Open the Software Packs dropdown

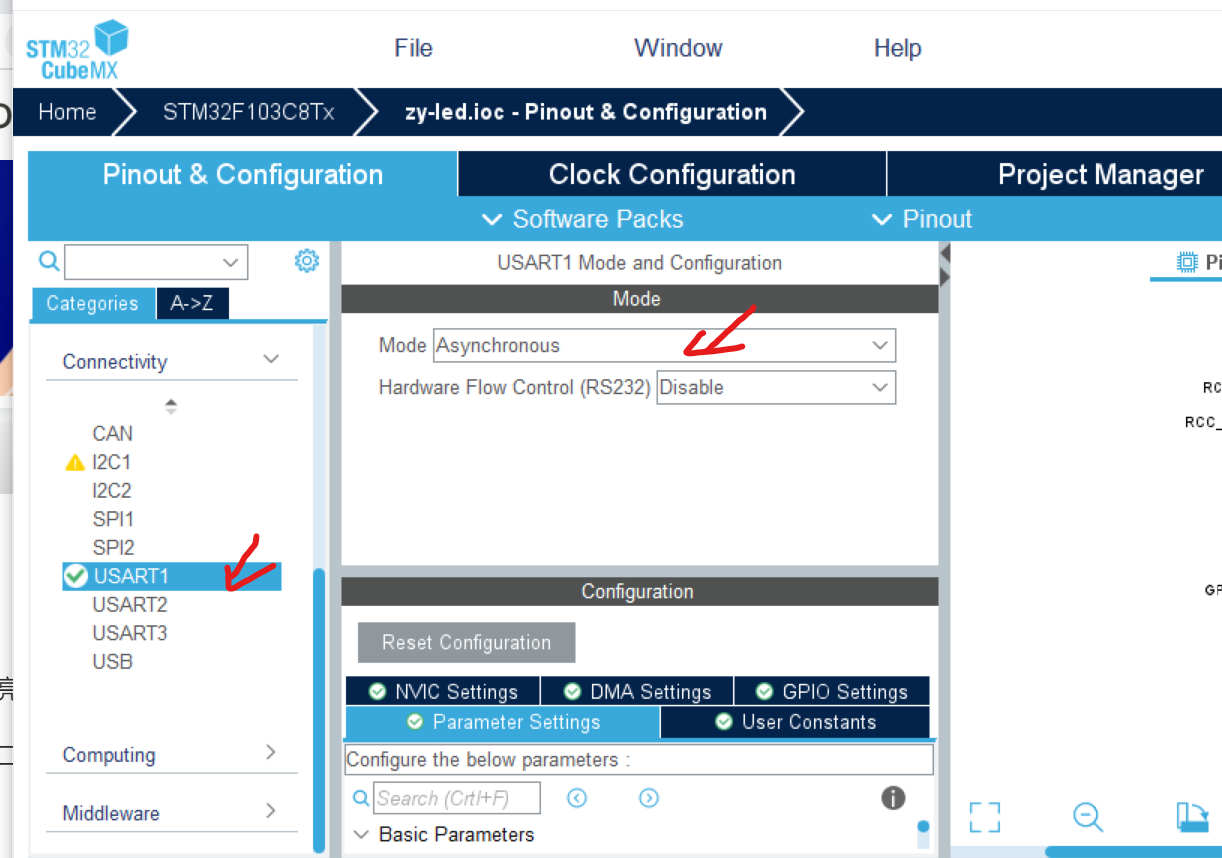pos(583,219)
